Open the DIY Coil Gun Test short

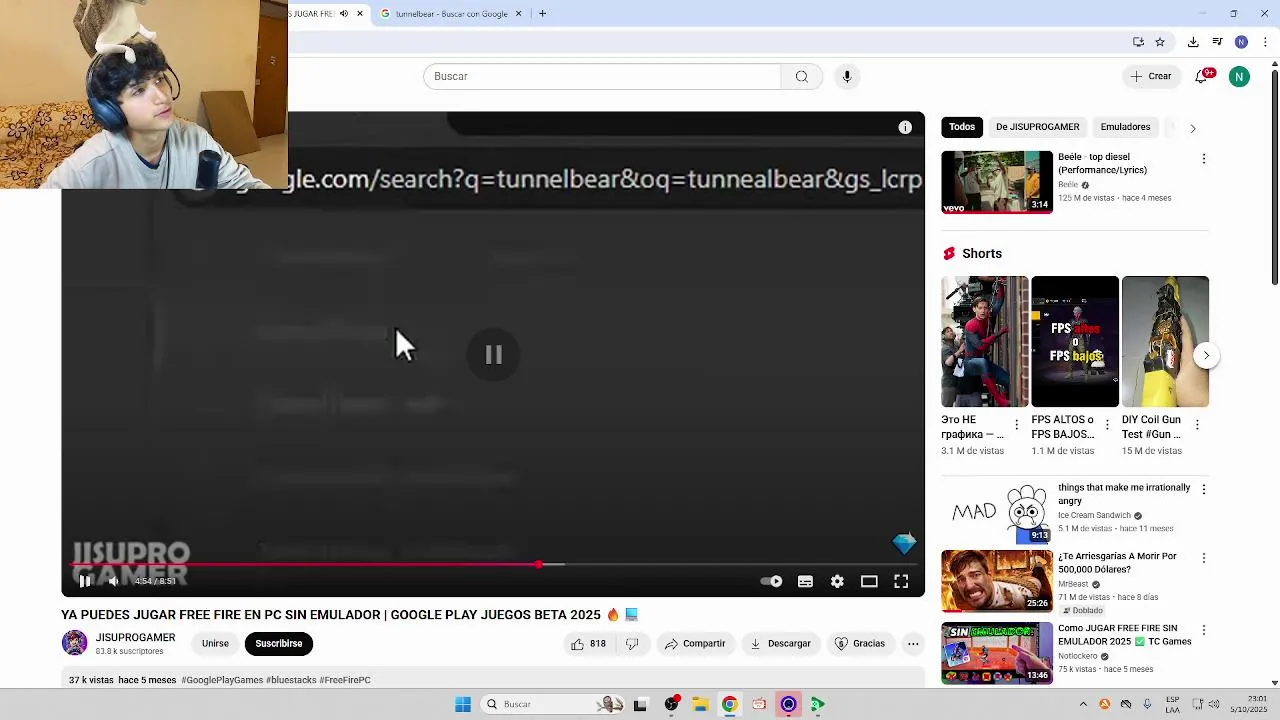click(x=1165, y=341)
